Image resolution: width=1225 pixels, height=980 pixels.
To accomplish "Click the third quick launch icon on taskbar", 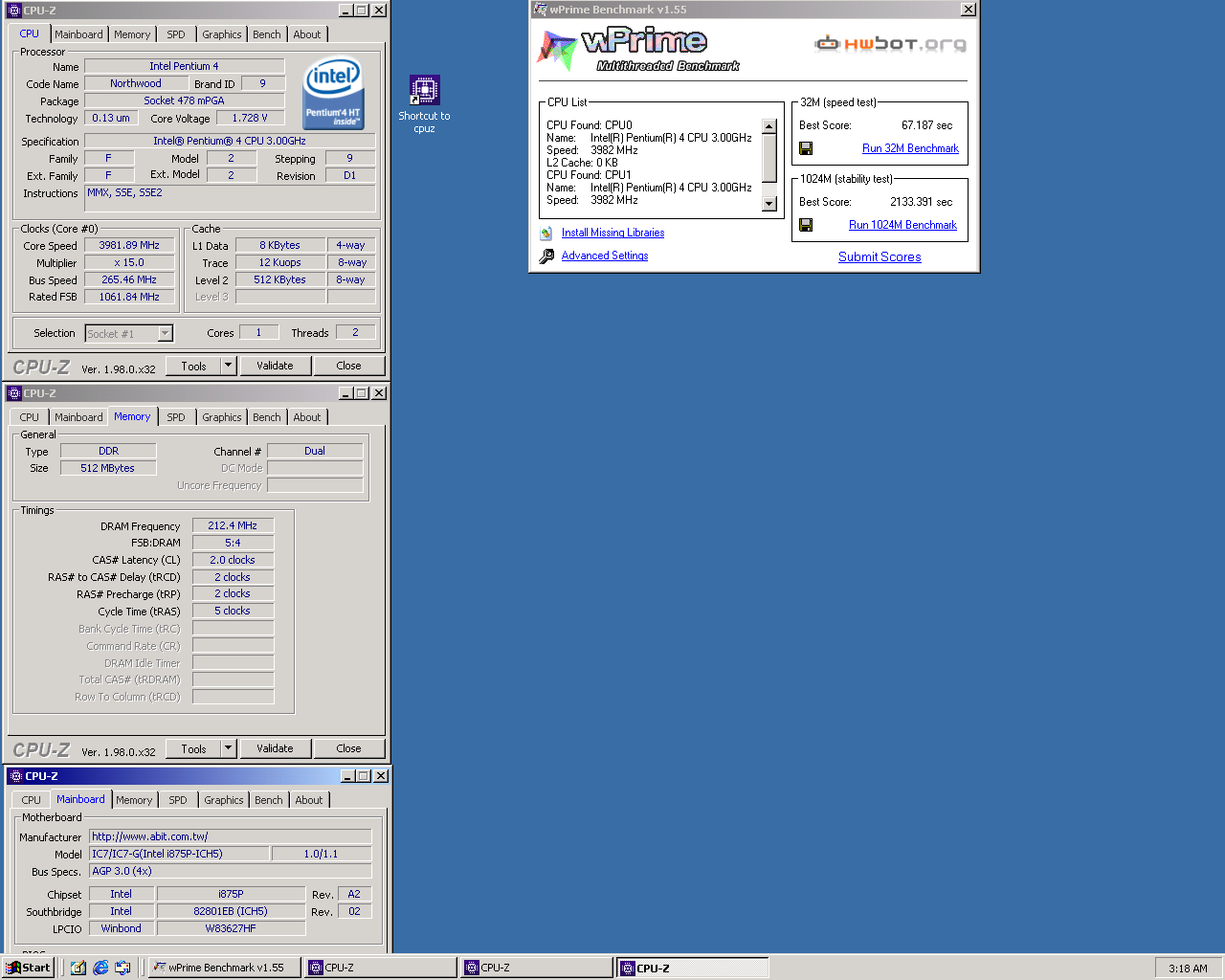I will tap(122, 968).
